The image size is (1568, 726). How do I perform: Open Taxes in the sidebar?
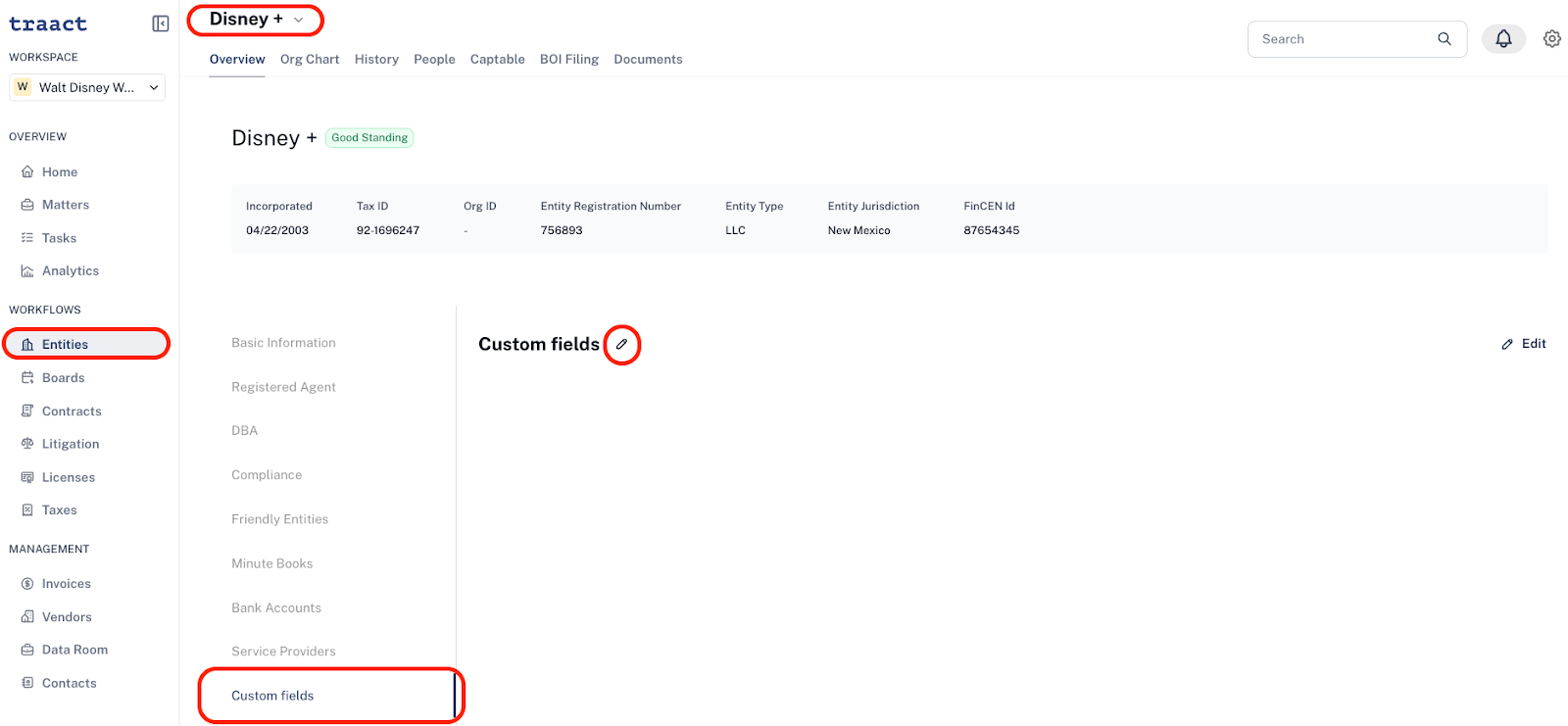60,510
